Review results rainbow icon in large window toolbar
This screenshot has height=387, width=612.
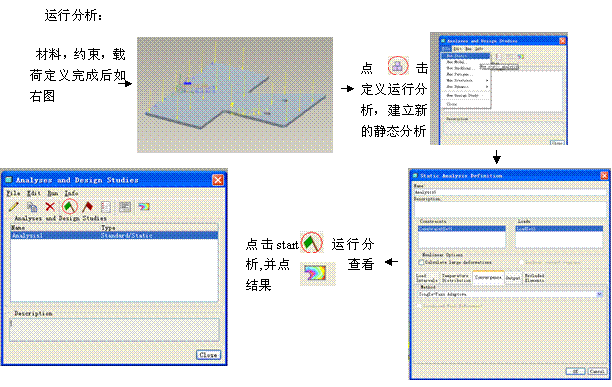tap(144, 207)
